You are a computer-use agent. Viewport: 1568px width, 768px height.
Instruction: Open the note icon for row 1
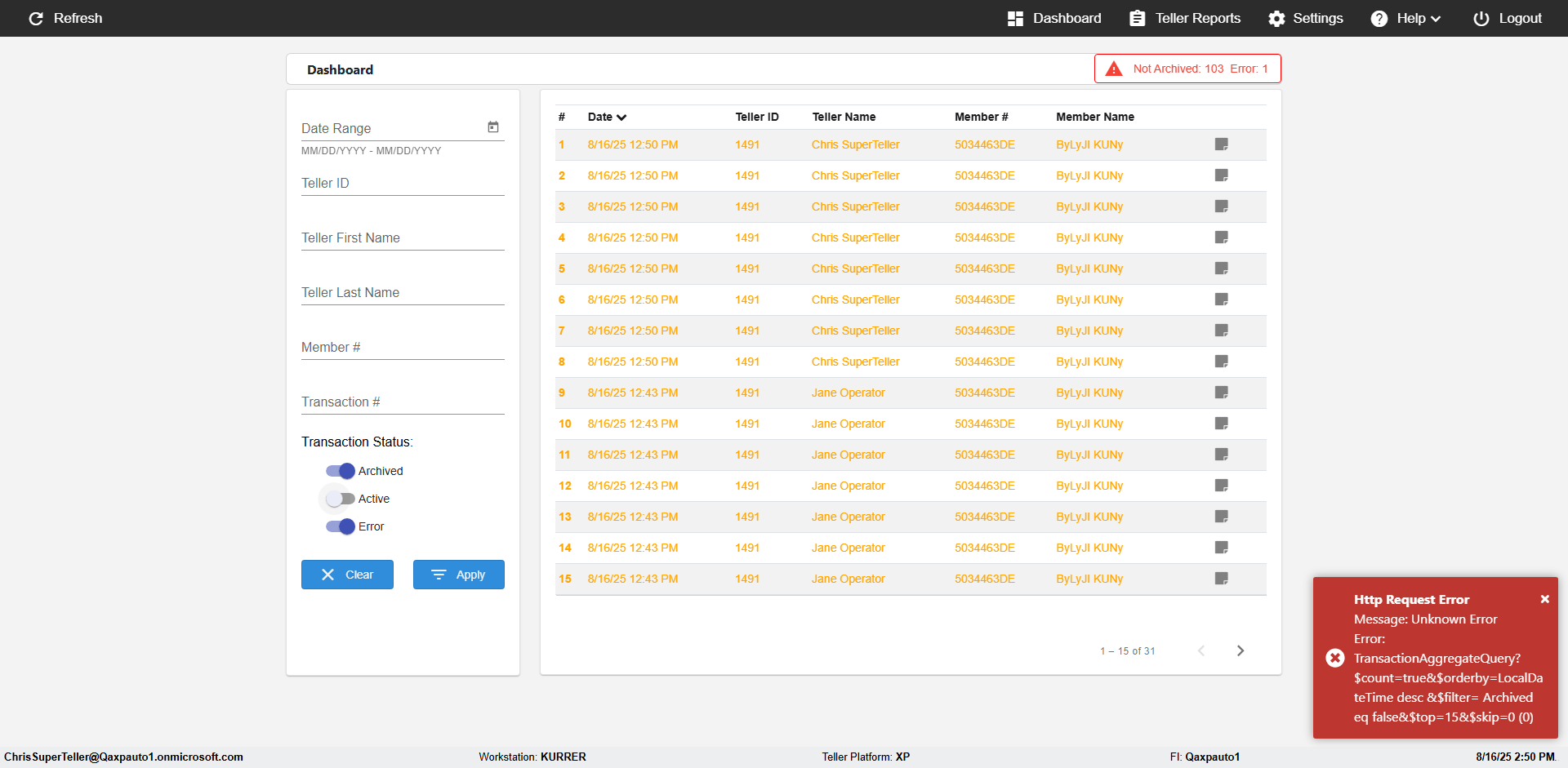(1222, 144)
